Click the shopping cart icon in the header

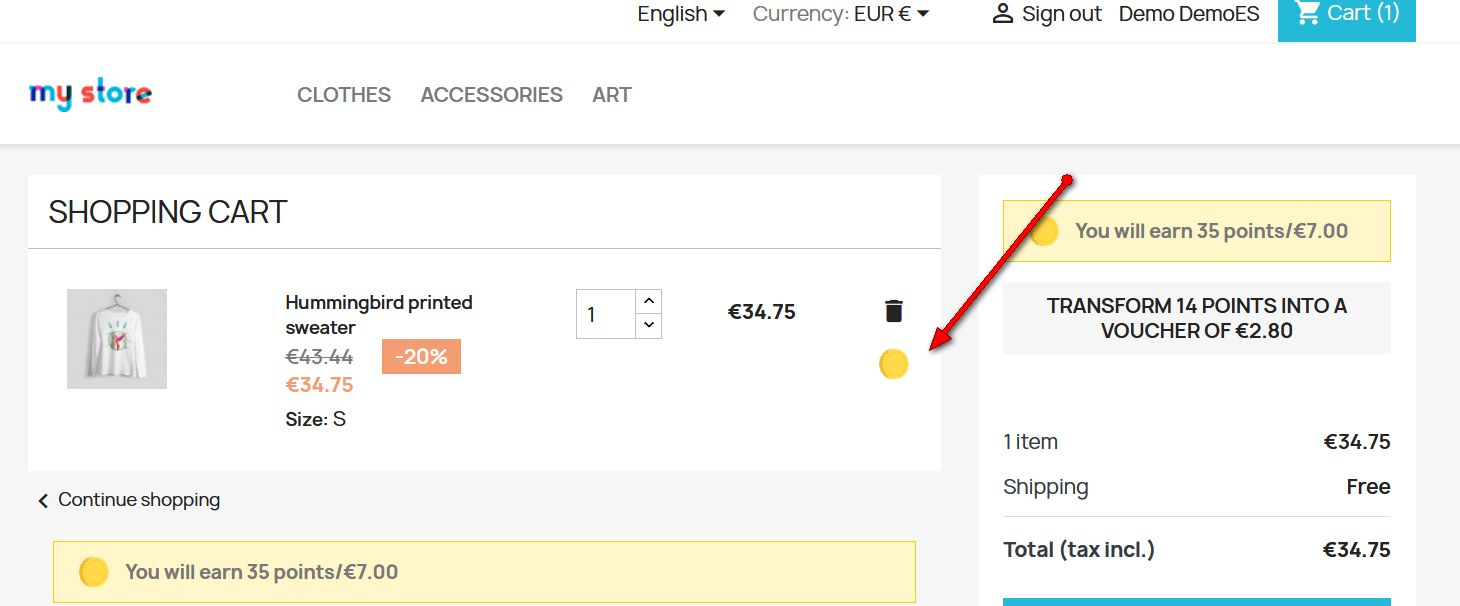(1307, 13)
